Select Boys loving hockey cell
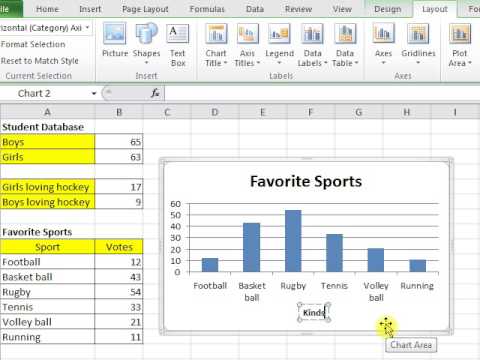The width and height of the screenshot is (480, 360). pos(47,202)
